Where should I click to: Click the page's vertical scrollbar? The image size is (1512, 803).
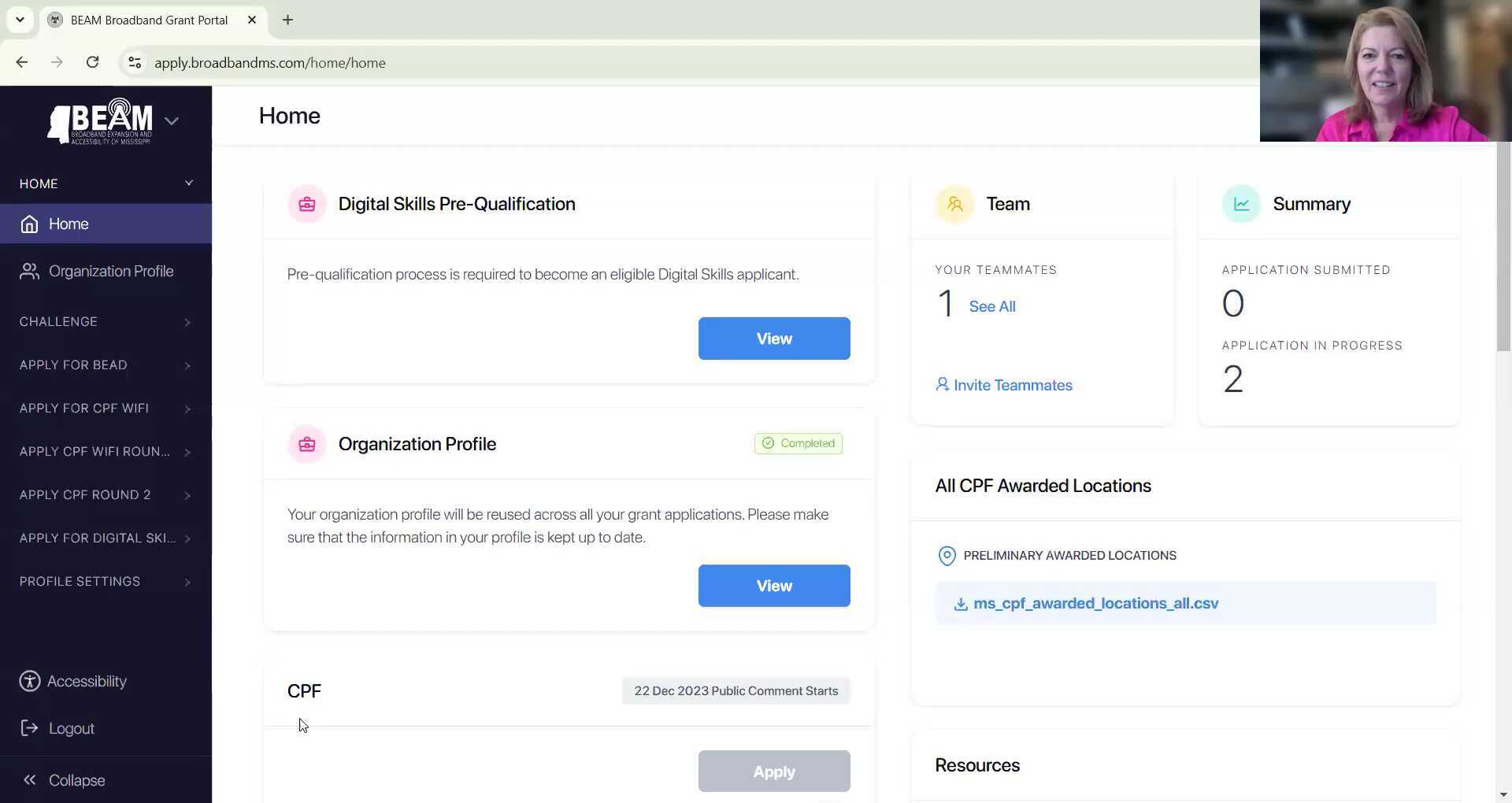pos(1503,252)
